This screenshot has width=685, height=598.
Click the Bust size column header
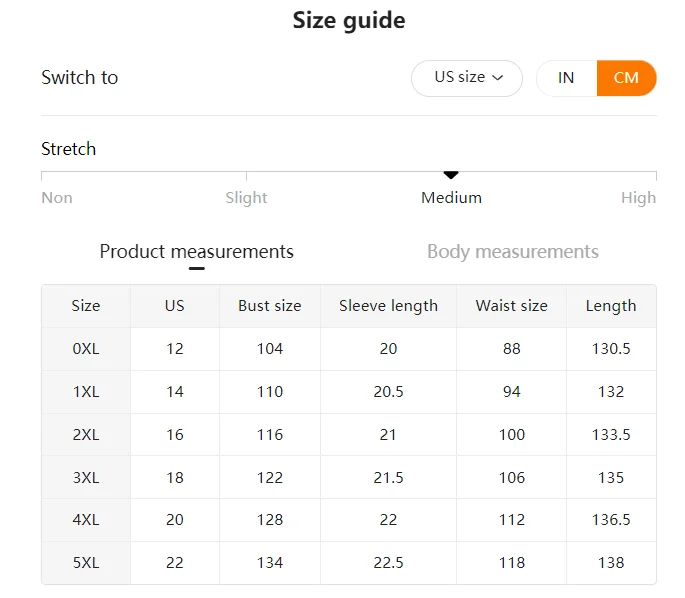(x=269, y=306)
